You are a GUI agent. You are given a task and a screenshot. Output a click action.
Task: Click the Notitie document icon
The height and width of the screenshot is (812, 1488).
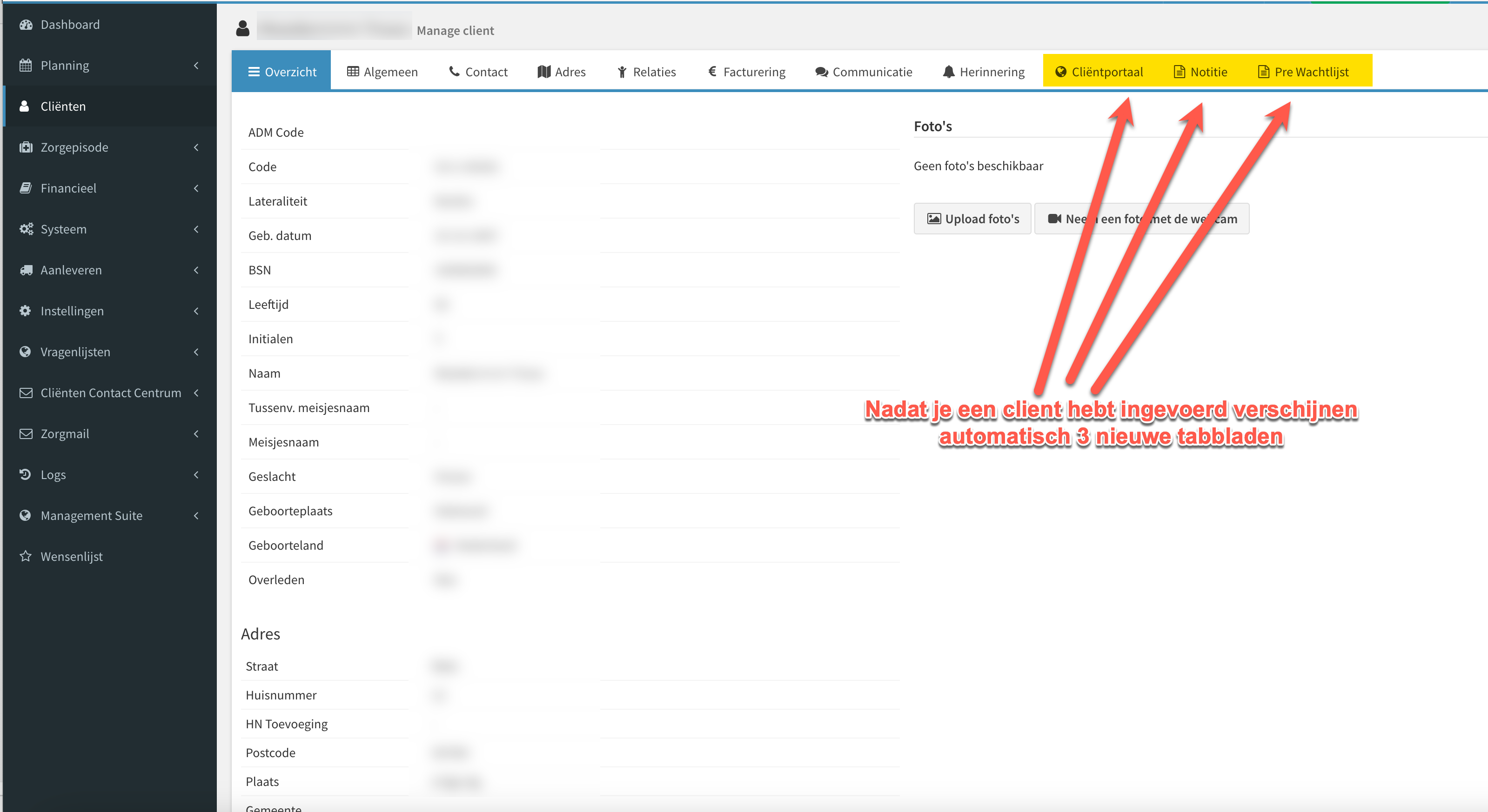tap(1179, 72)
